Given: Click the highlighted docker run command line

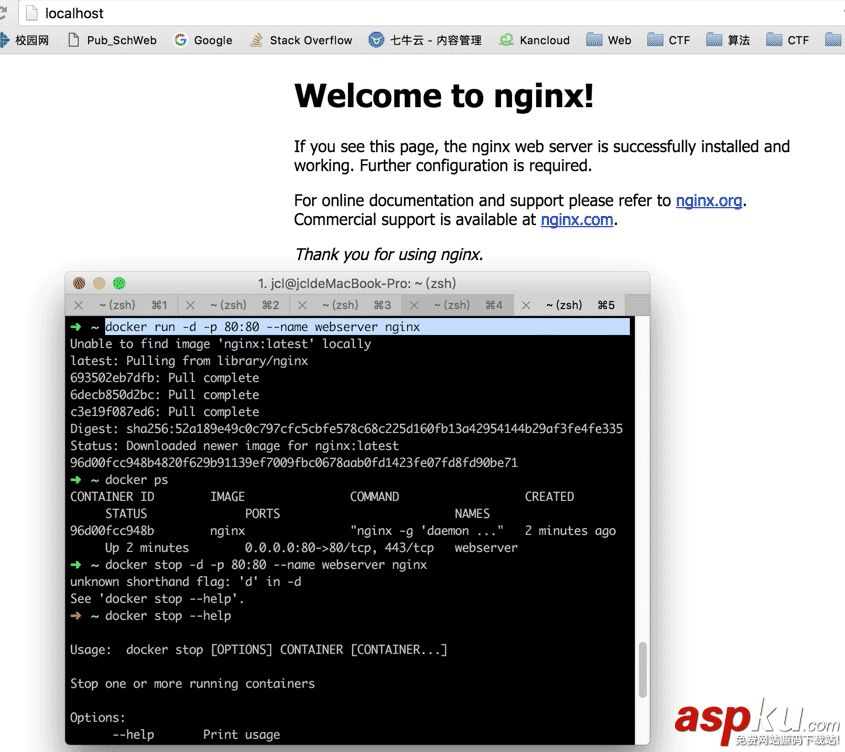Looking at the screenshot, I should (367, 327).
